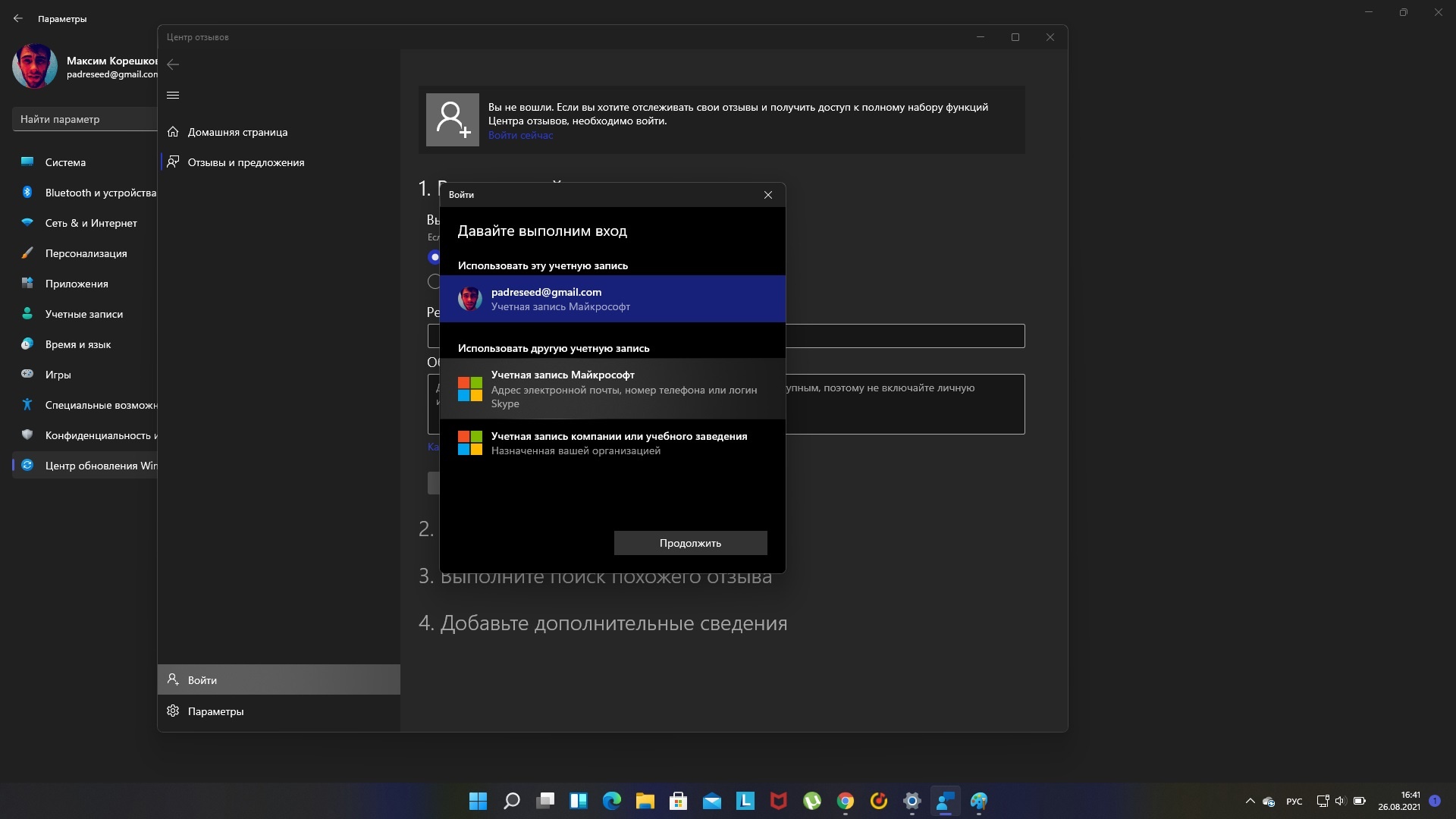The image size is (1456, 819).
Task: Open Task View from taskbar
Action: [x=545, y=801]
